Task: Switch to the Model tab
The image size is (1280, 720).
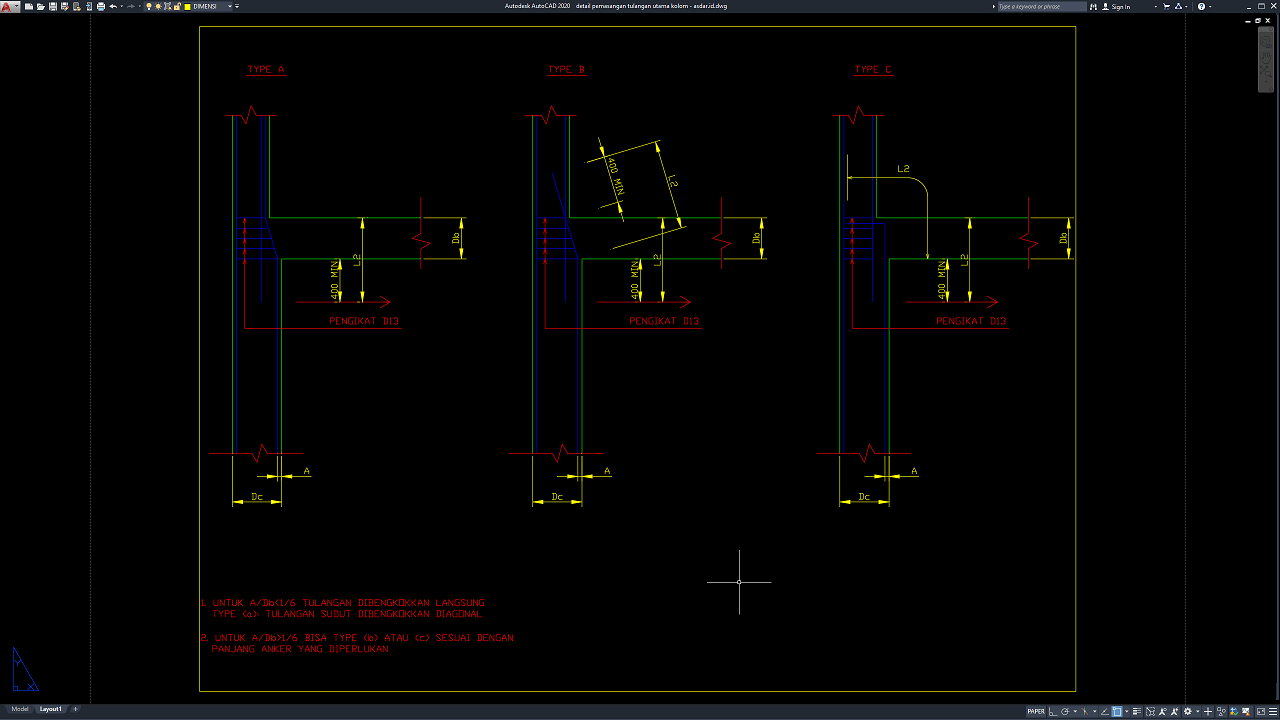Action: 19,709
